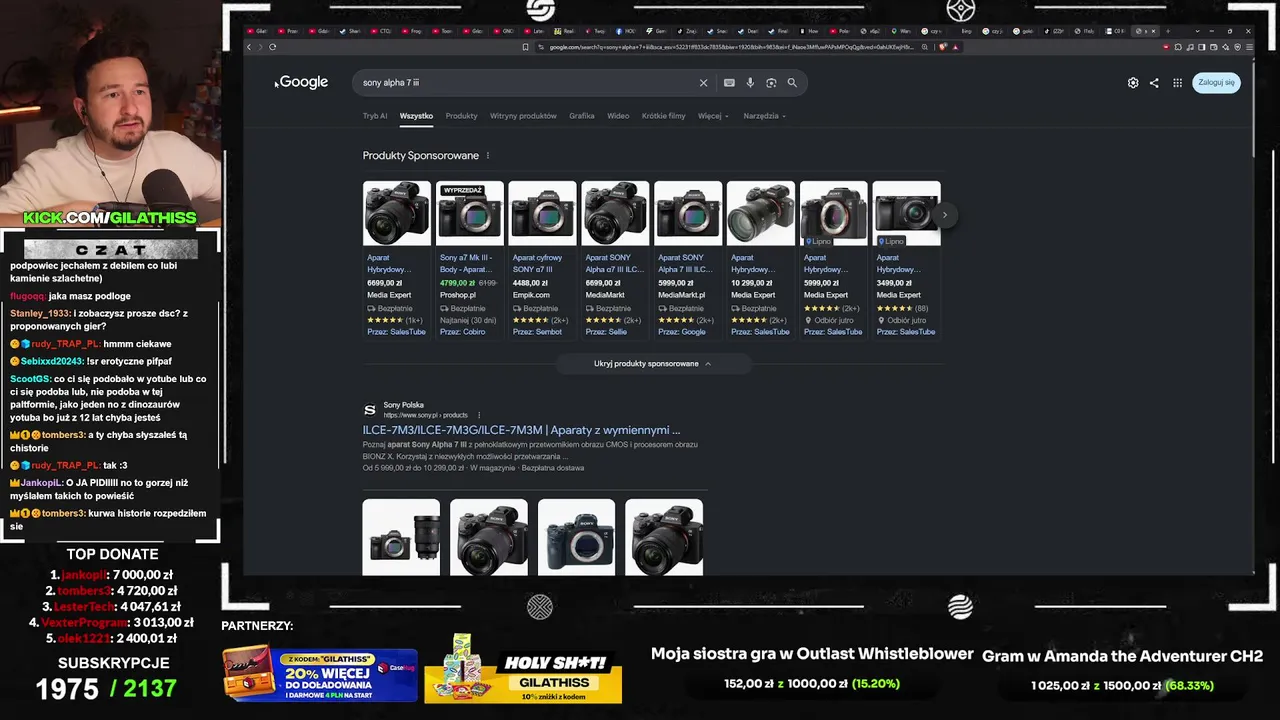This screenshot has height=720, width=1280.
Task: Click the Przez: Cobiro link
Action: click(x=463, y=332)
